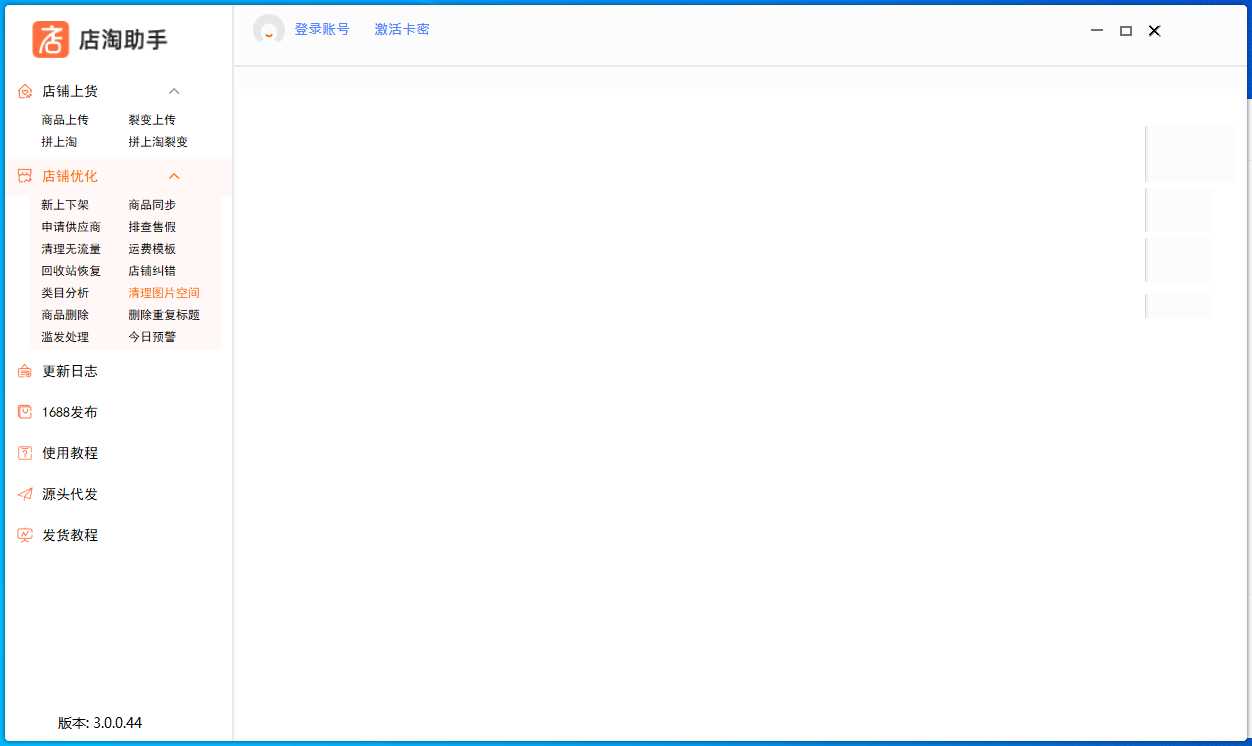Click the 源头代发 paper plane icon
The width and height of the screenshot is (1252, 746).
(24, 494)
